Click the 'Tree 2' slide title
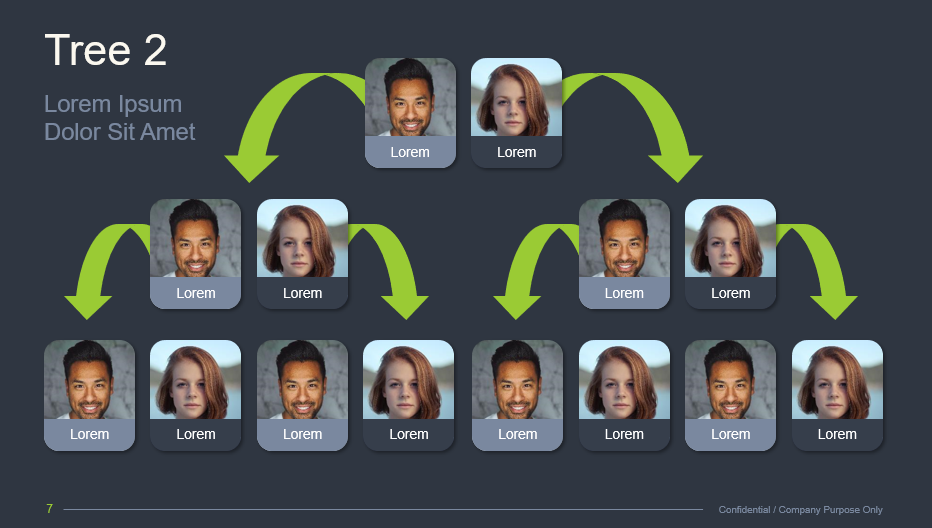Viewport: 932px width, 528px height. click(x=105, y=50)
